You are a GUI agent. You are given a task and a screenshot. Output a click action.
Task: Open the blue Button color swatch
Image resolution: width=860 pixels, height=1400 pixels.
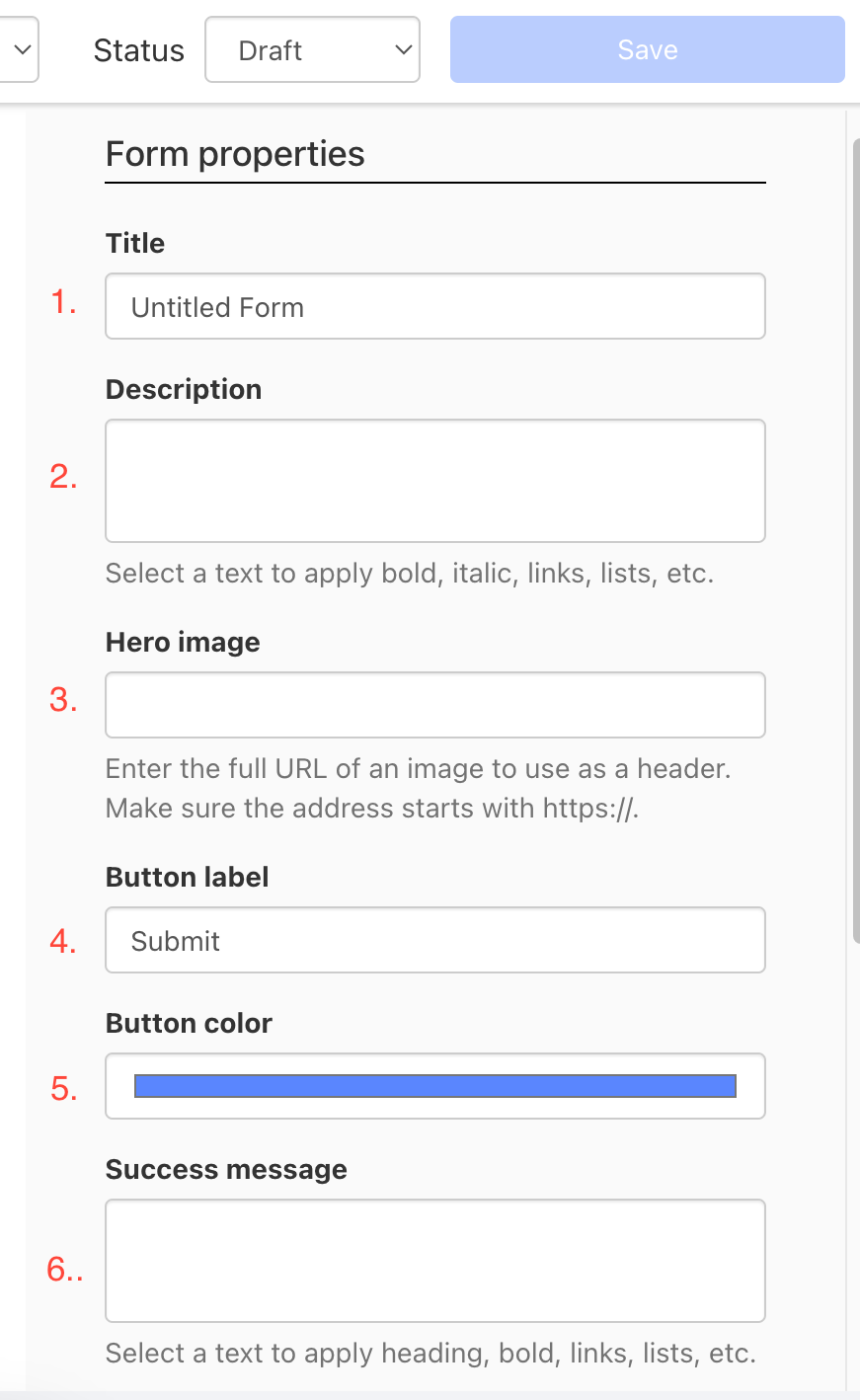[x=435, y=1086]
